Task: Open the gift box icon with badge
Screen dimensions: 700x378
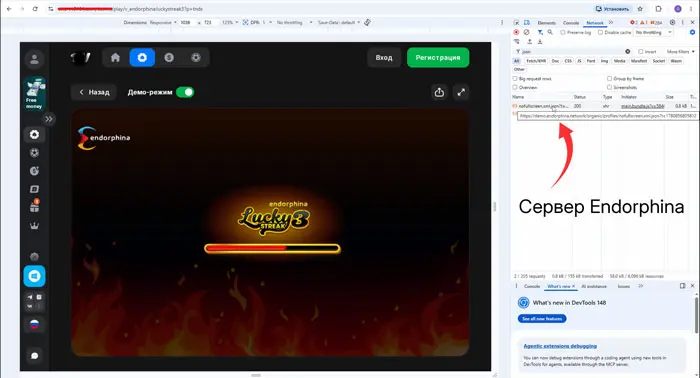Action: click(34, 206)
